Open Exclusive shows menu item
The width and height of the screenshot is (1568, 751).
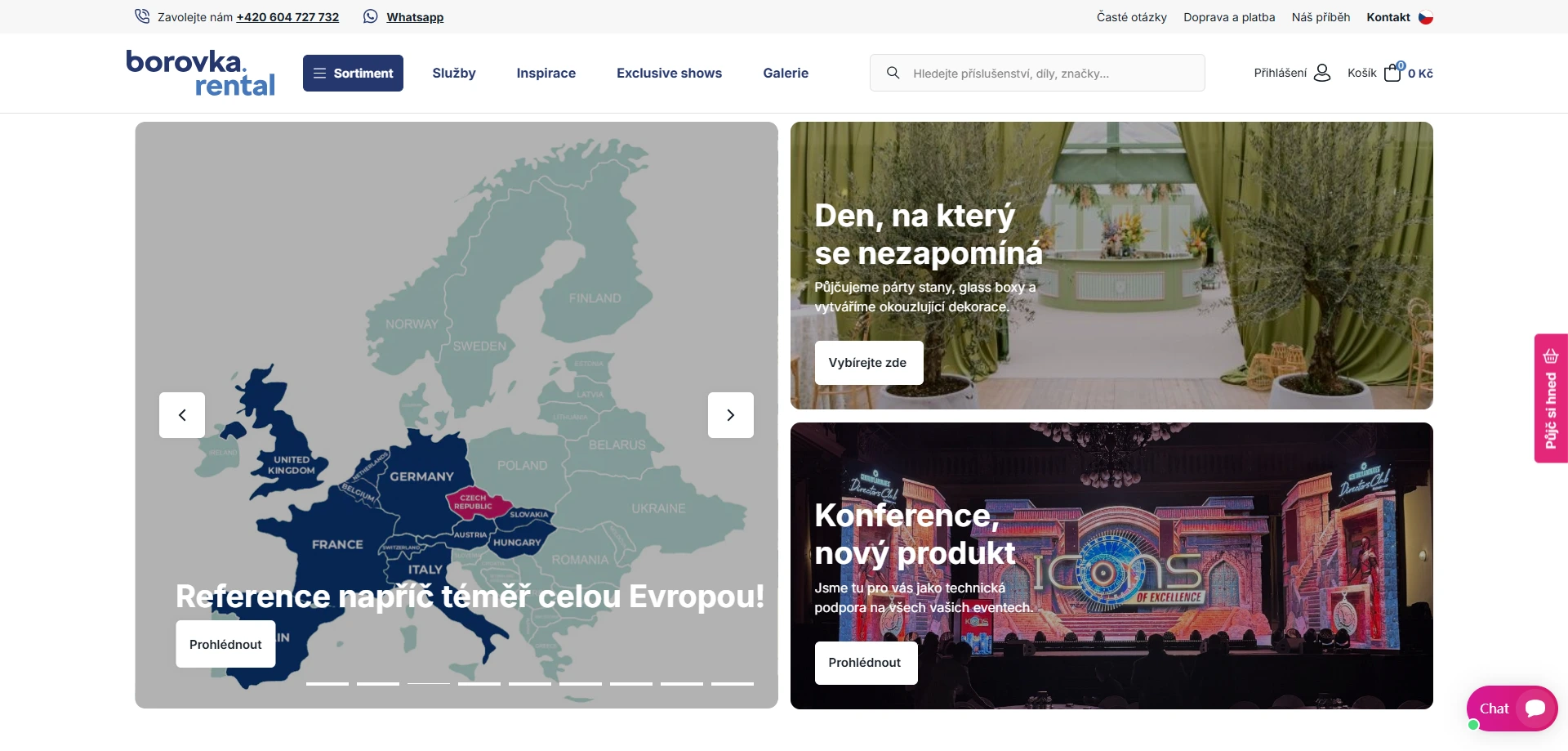[x=670, y=73]
